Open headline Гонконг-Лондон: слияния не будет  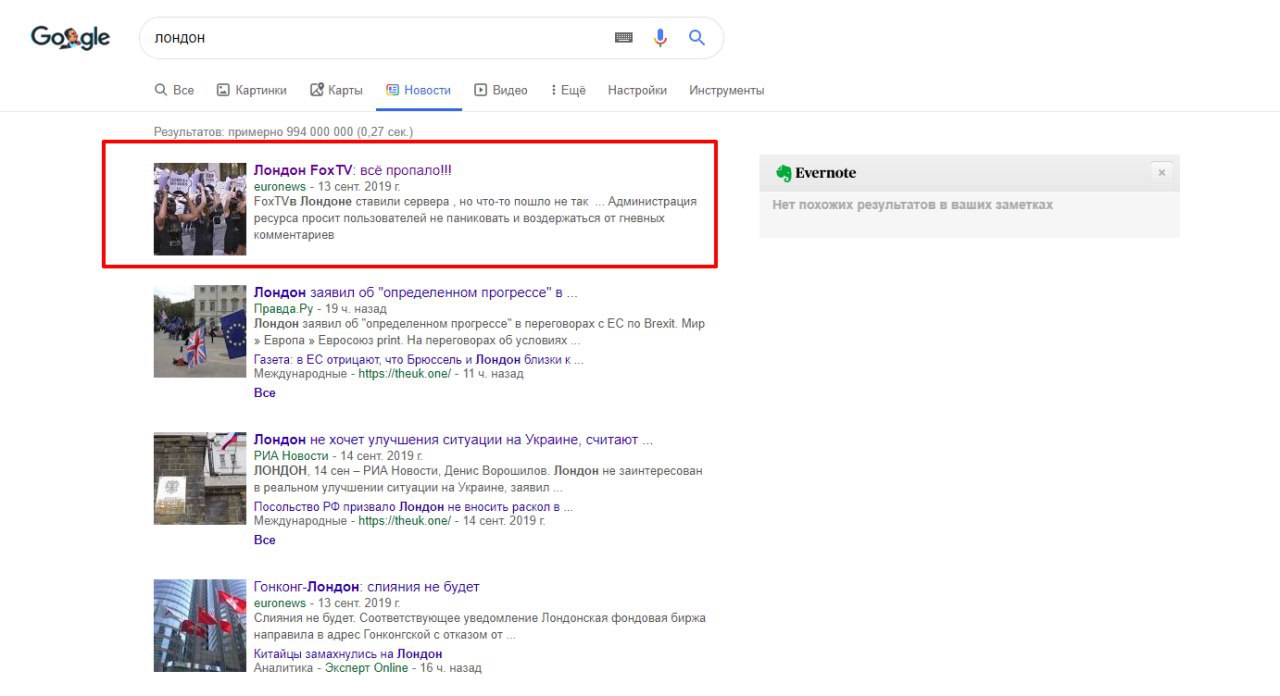[x=366, y=586]
